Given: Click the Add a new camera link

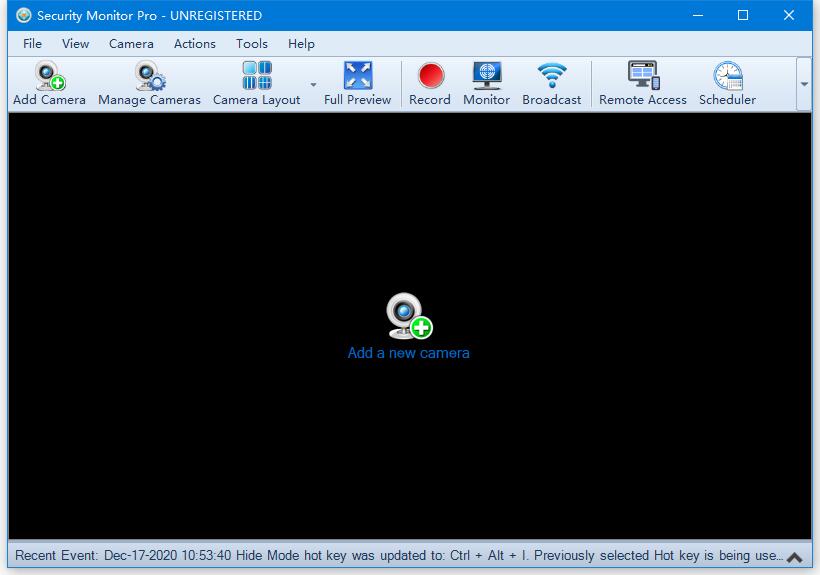Looking at the screenshot, I should (408, 353).
